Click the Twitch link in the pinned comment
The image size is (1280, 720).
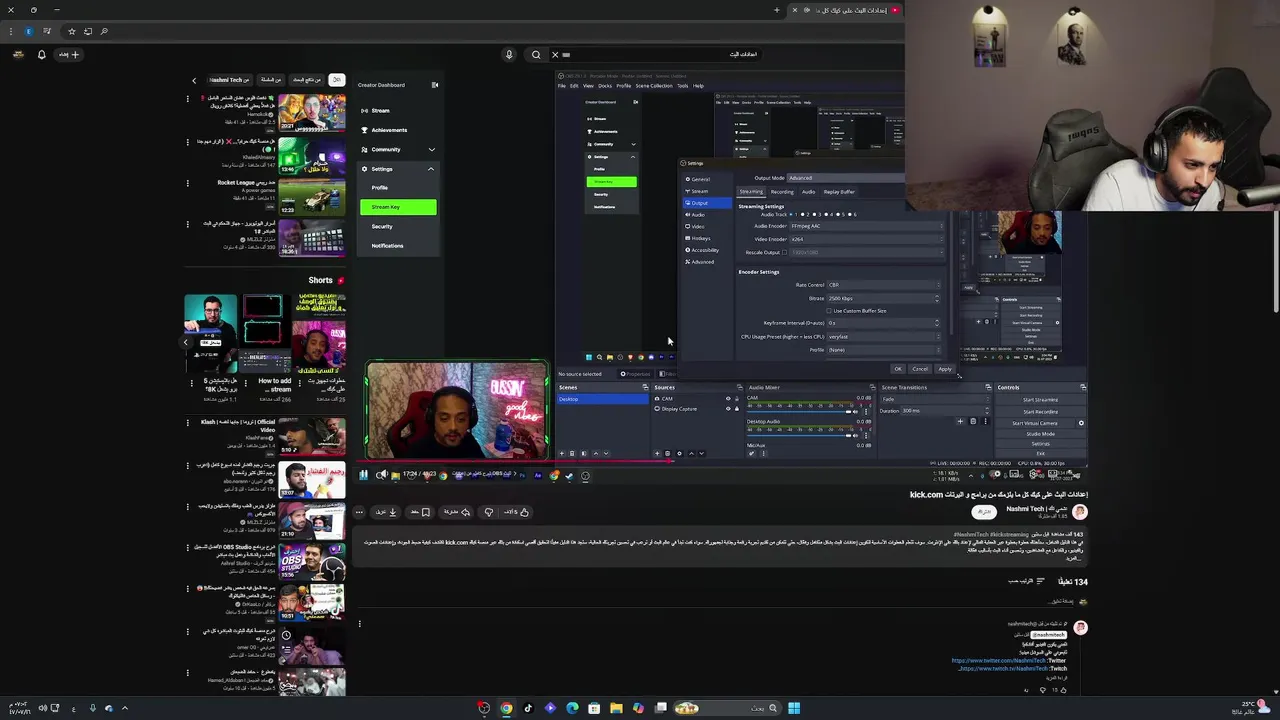(x=1006, y=668)
